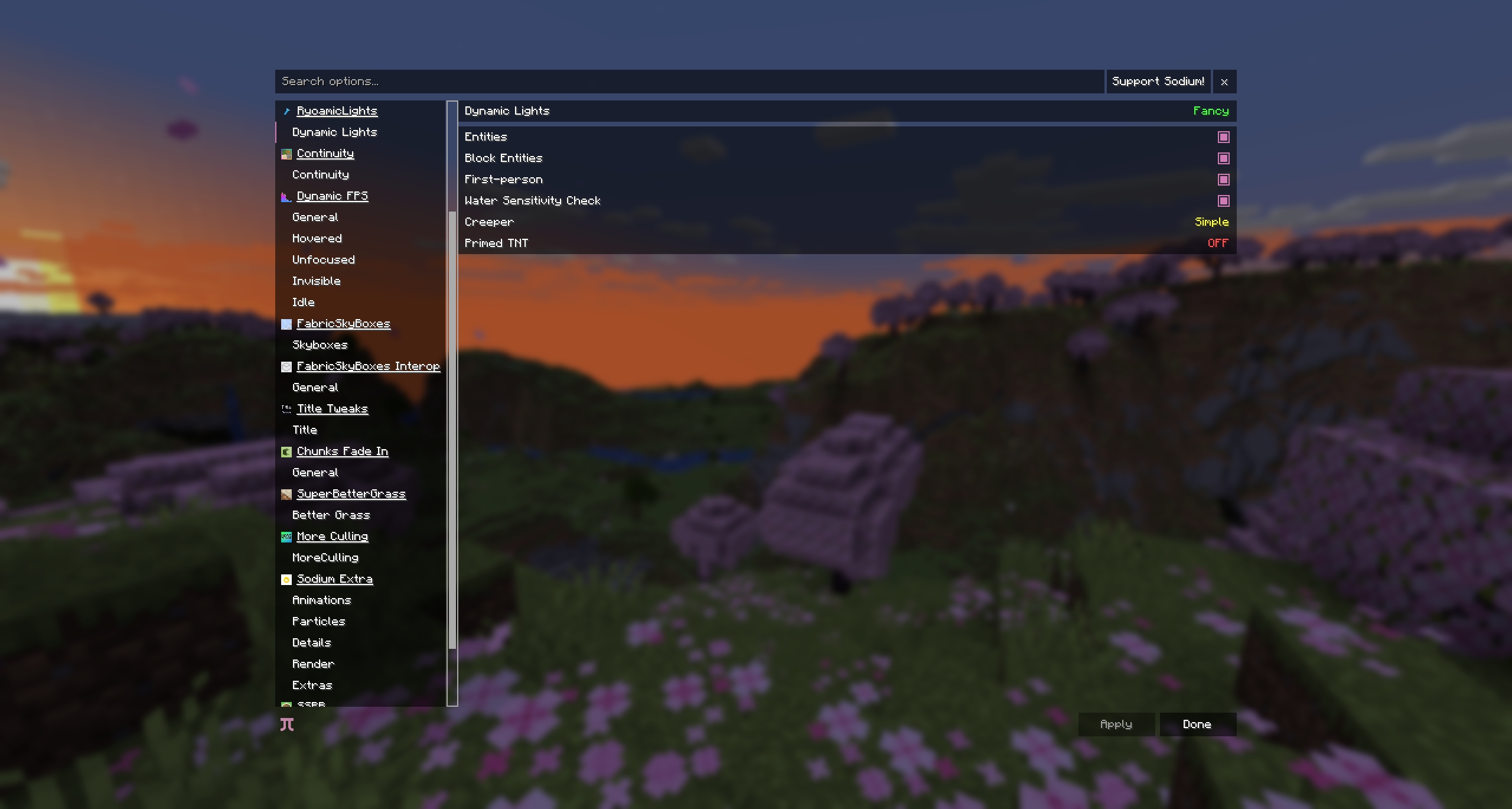Select Dynamic Lights from left sidebar
The image size is (1512, 809).
334,131
